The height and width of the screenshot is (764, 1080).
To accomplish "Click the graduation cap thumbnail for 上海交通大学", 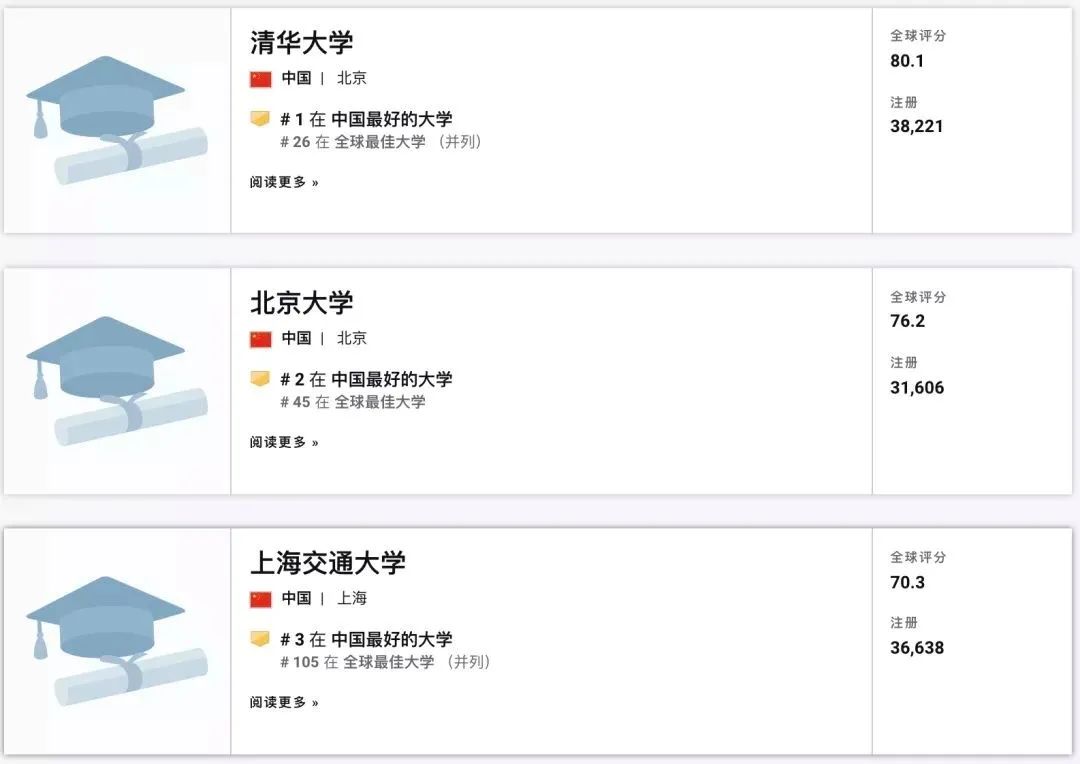I will coord(117,641).
